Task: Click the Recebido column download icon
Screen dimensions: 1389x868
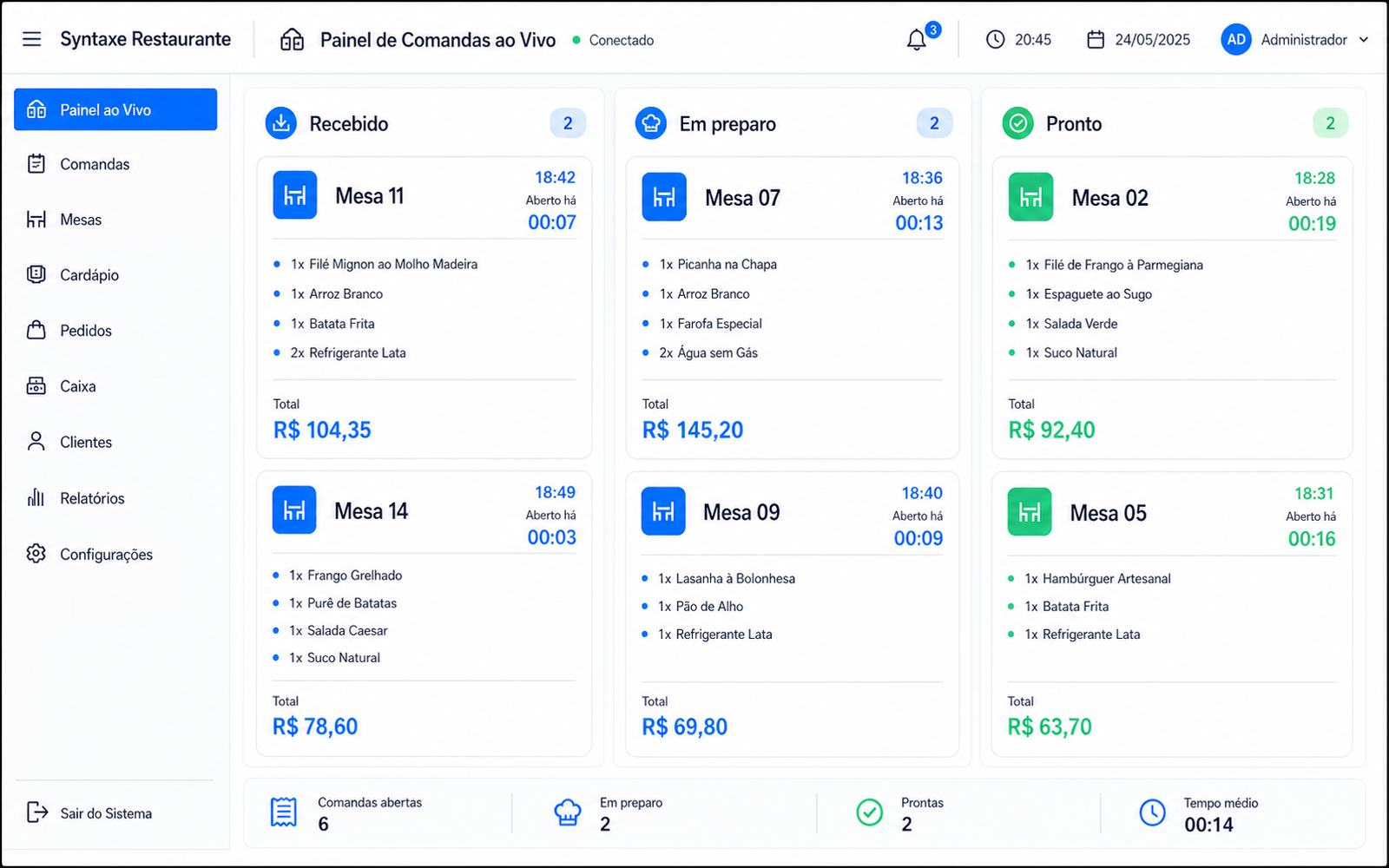Action: 281,123
